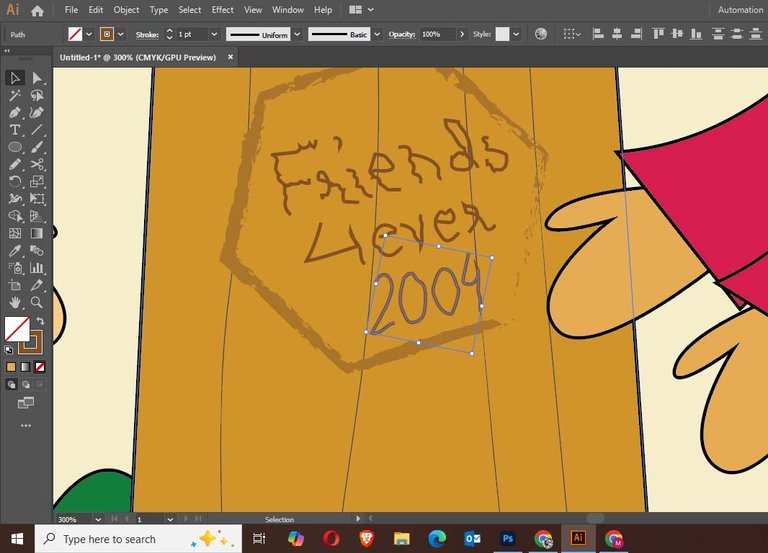Click the toolbox Fill swatch
The image size is (768, 553).
coord(17,329)
